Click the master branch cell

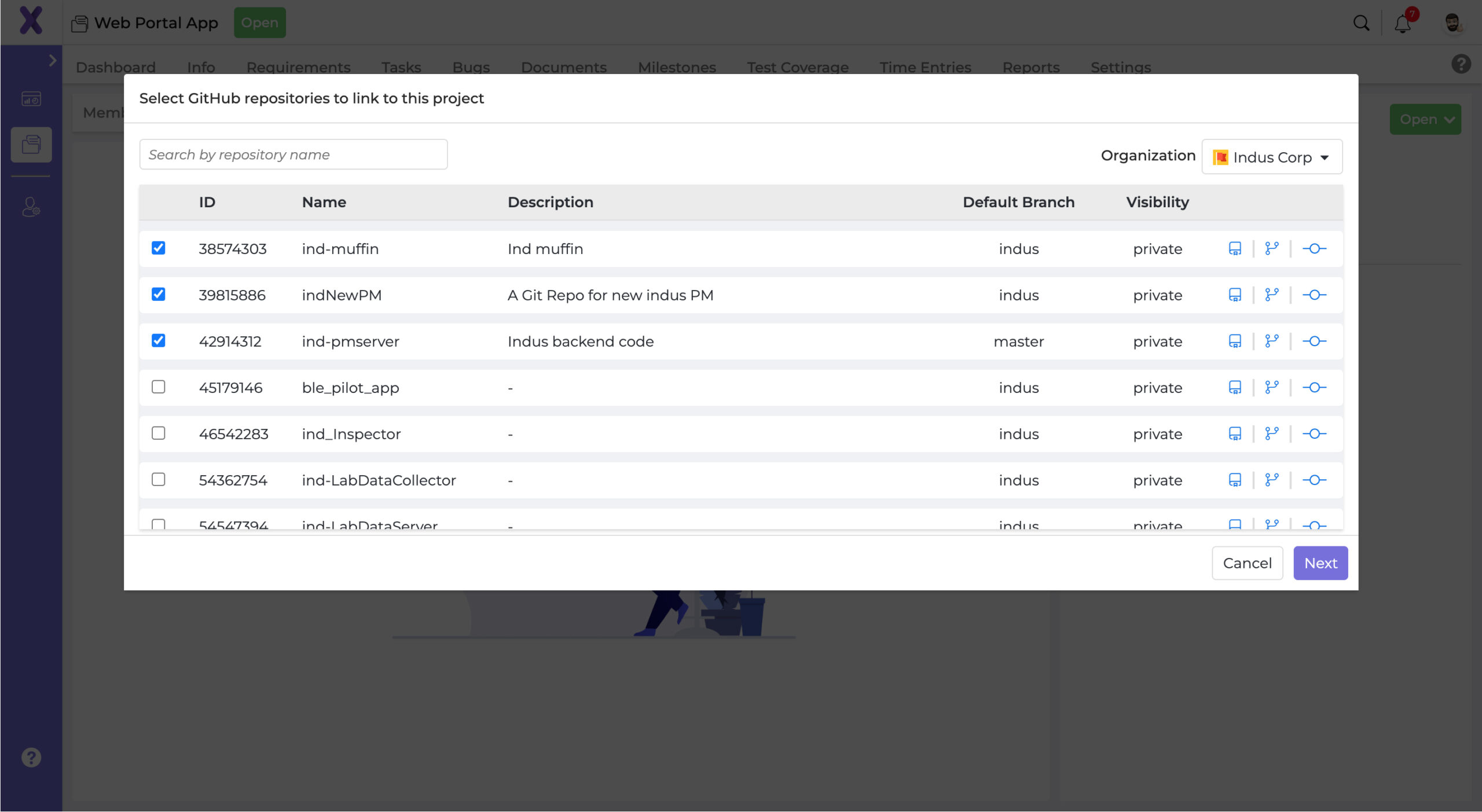[1018, 341]
